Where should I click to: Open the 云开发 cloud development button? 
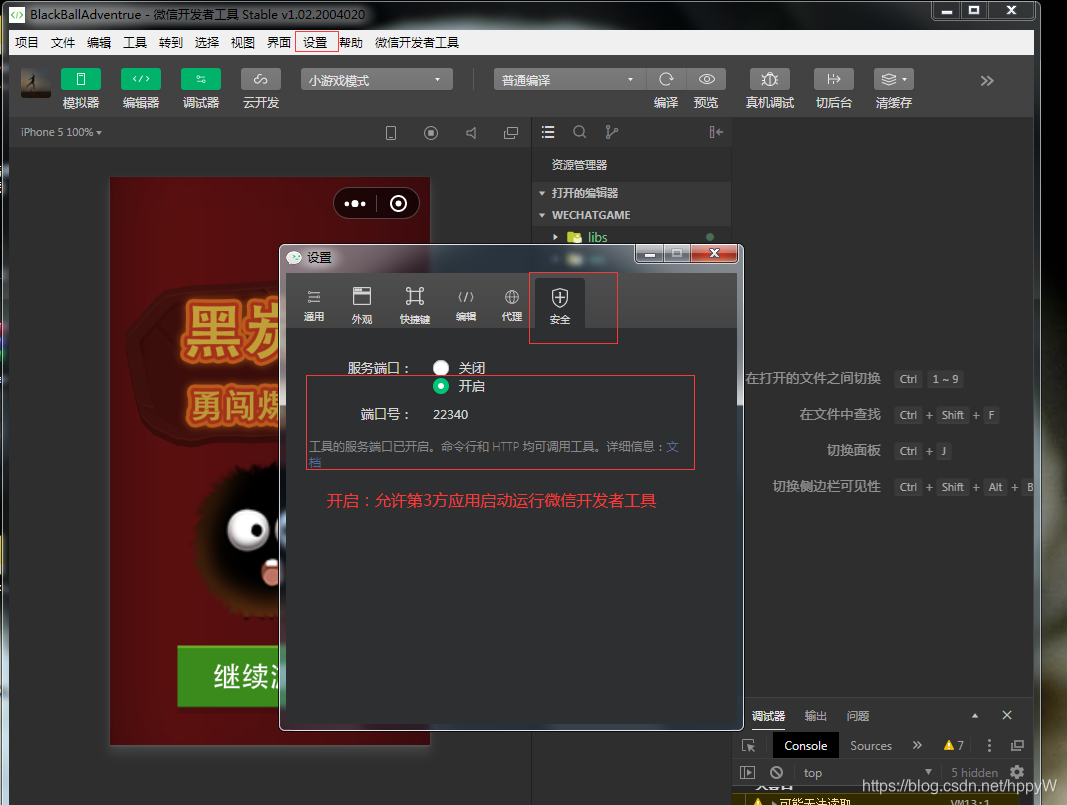click(261, 79)
